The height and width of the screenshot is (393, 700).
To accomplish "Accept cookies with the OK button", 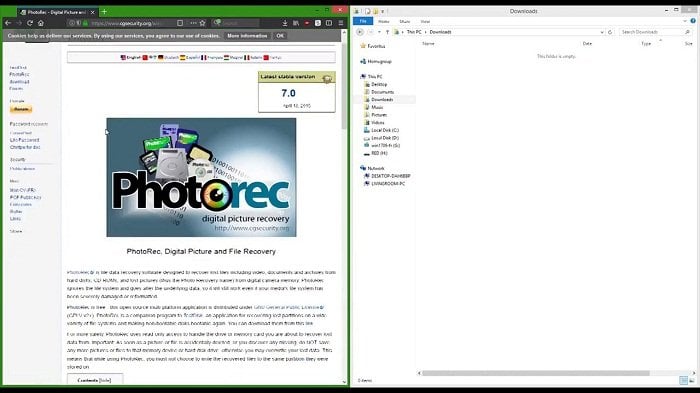I will (280, 36).
